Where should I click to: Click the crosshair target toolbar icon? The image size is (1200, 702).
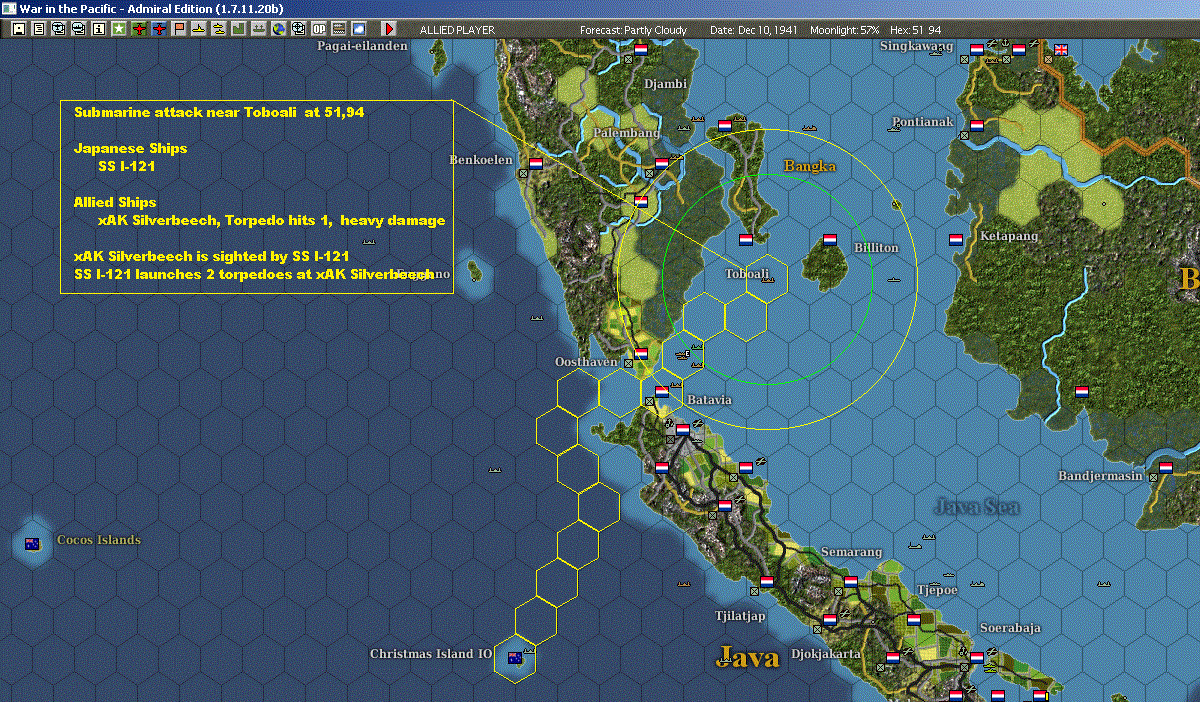[298, 29]
